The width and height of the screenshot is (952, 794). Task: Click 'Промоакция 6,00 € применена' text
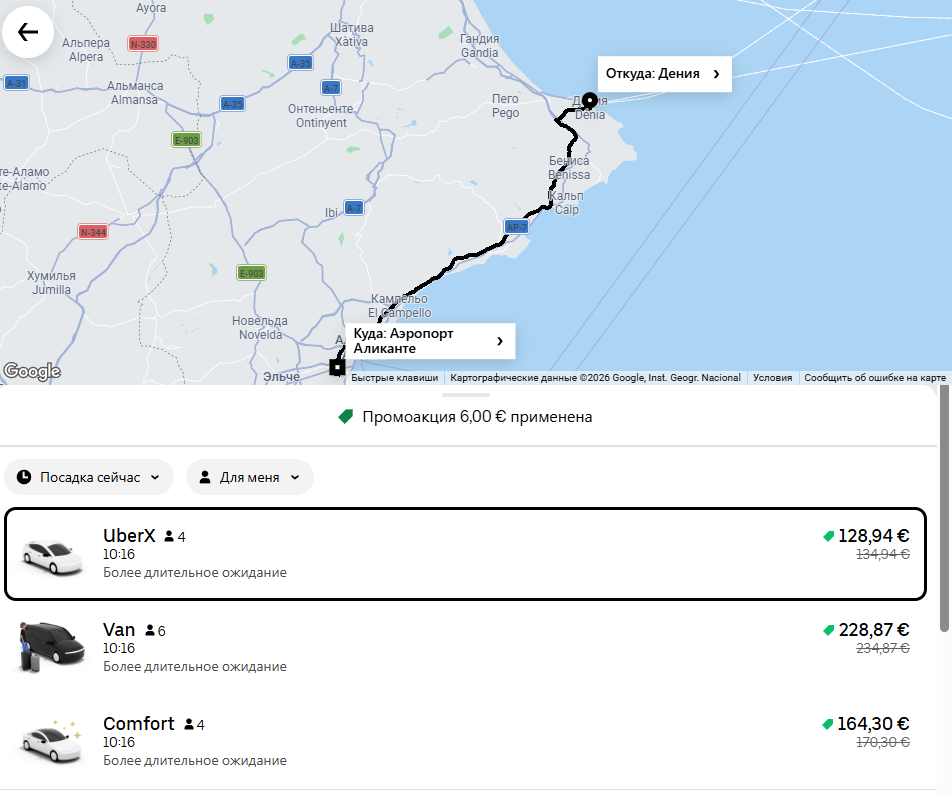point(477,417)
